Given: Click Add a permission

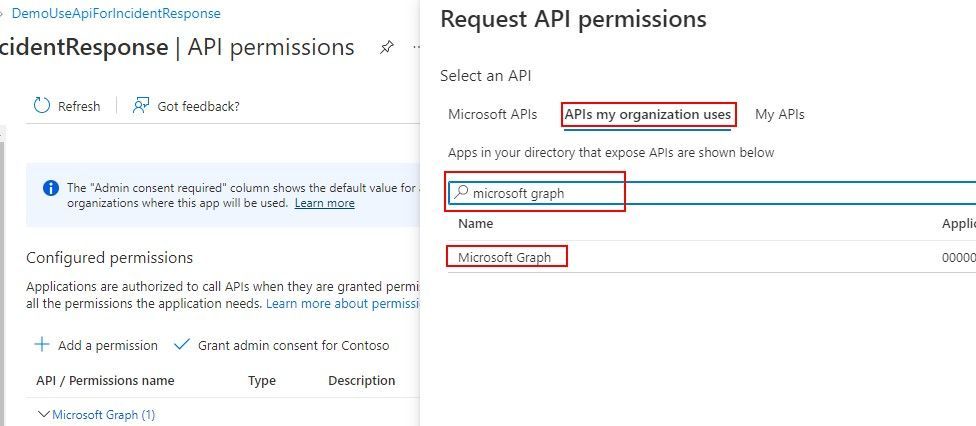Looking at the screenshot, I should (x=96, y=345).
